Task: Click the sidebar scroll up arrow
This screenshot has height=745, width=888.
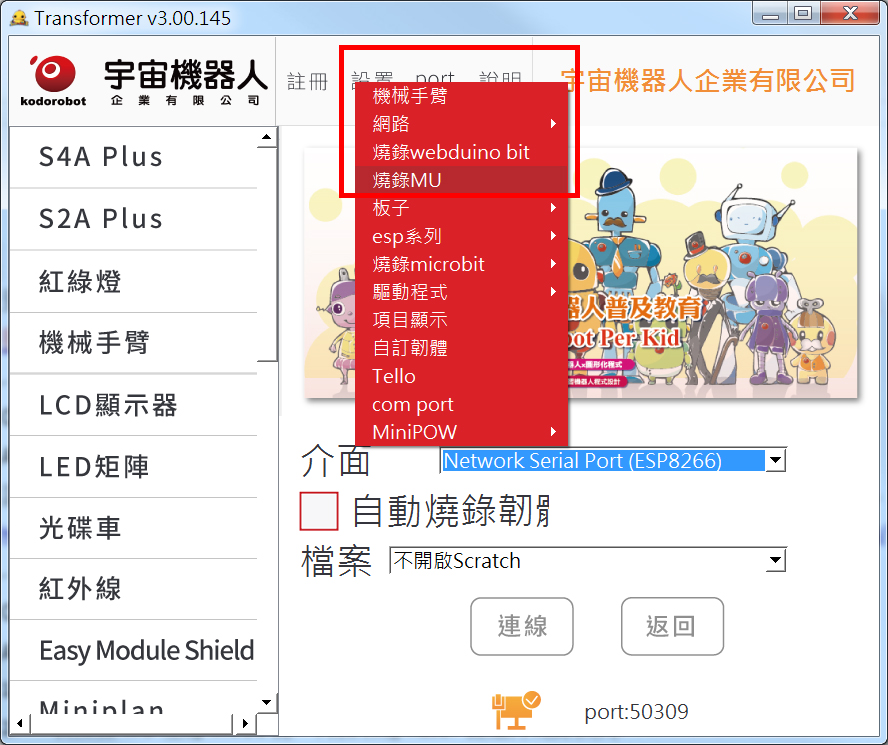Action: pos(267,138)
